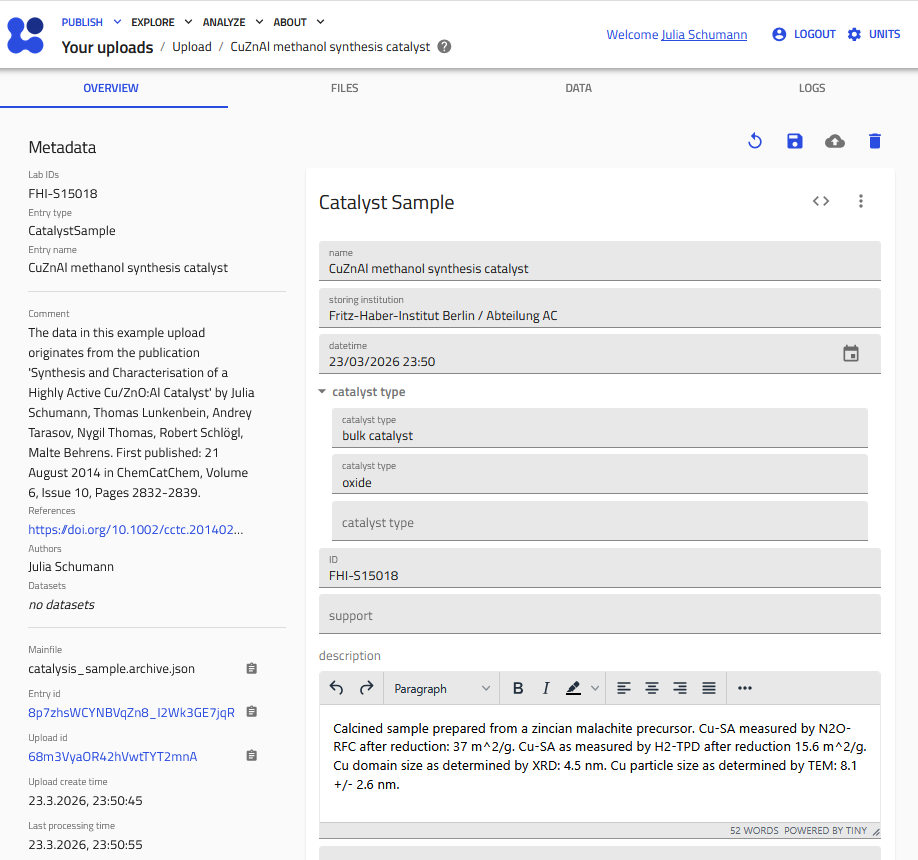Delete the upload using the trash icon
Viewport: 918px width, 860px height.
tap(874, 141)
